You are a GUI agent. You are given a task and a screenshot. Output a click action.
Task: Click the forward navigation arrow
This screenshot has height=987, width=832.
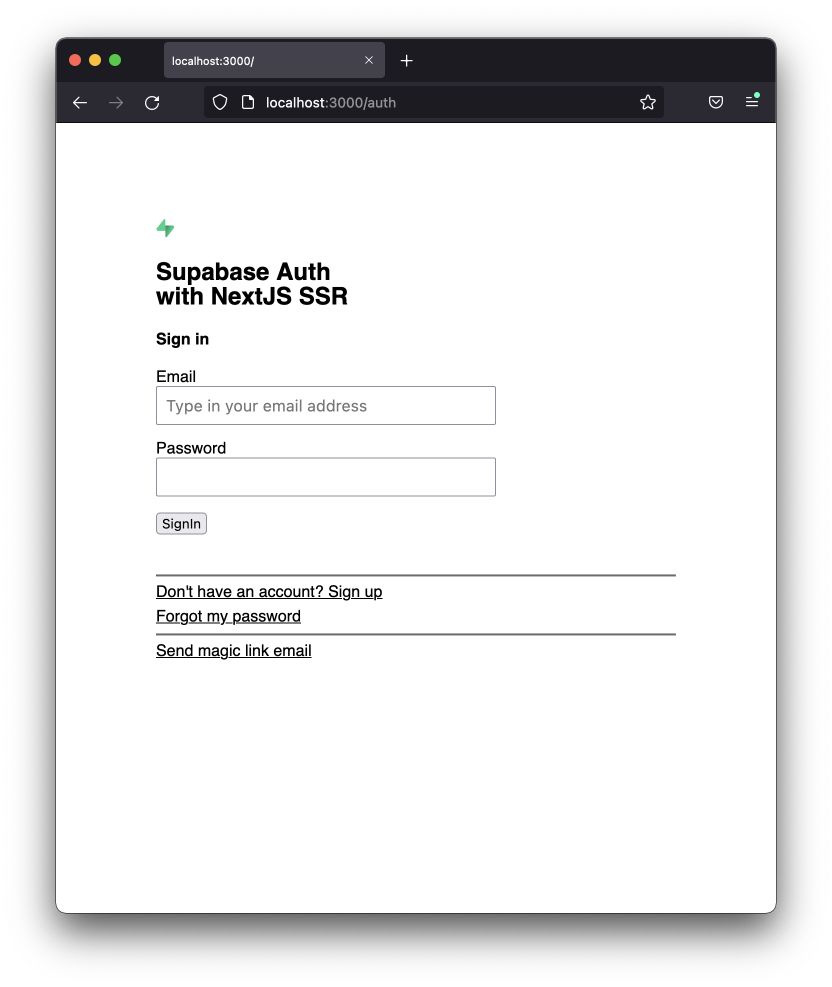116,102
